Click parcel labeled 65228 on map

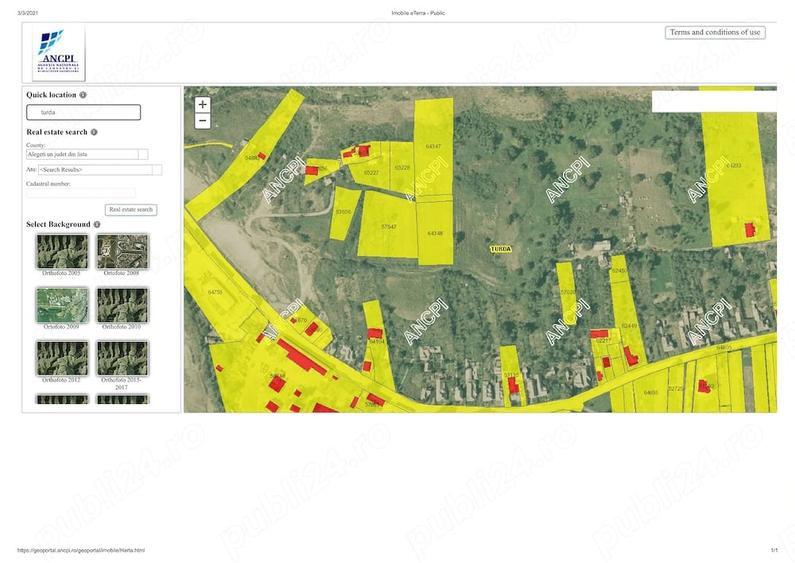[402, 167]
